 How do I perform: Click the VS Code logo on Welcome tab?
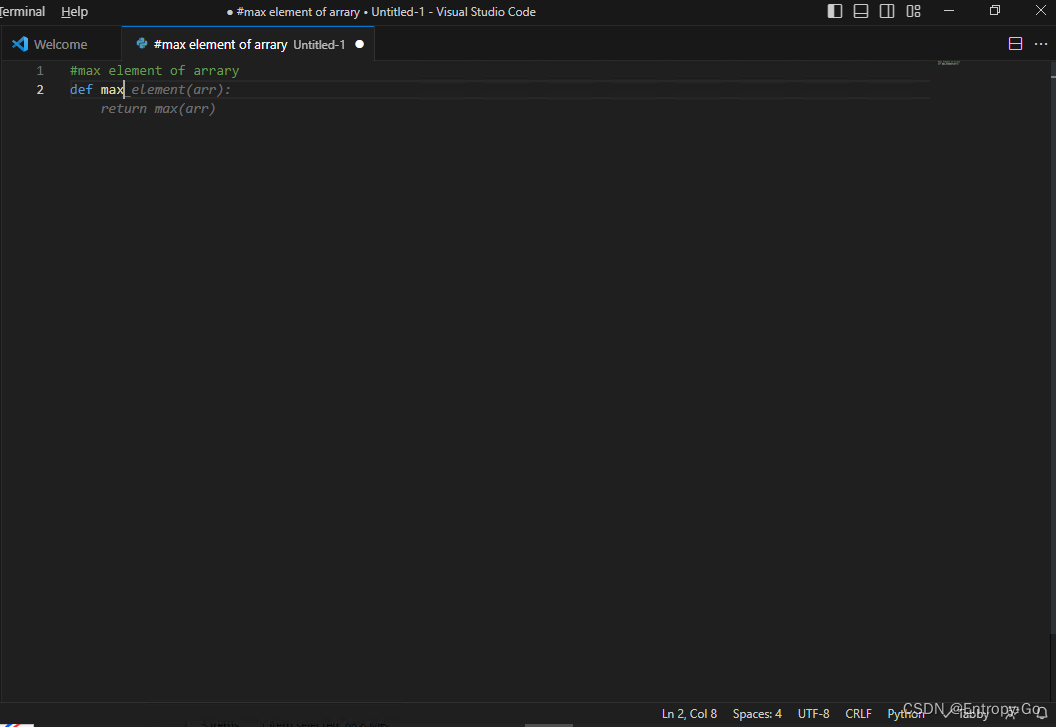point(20,43)
